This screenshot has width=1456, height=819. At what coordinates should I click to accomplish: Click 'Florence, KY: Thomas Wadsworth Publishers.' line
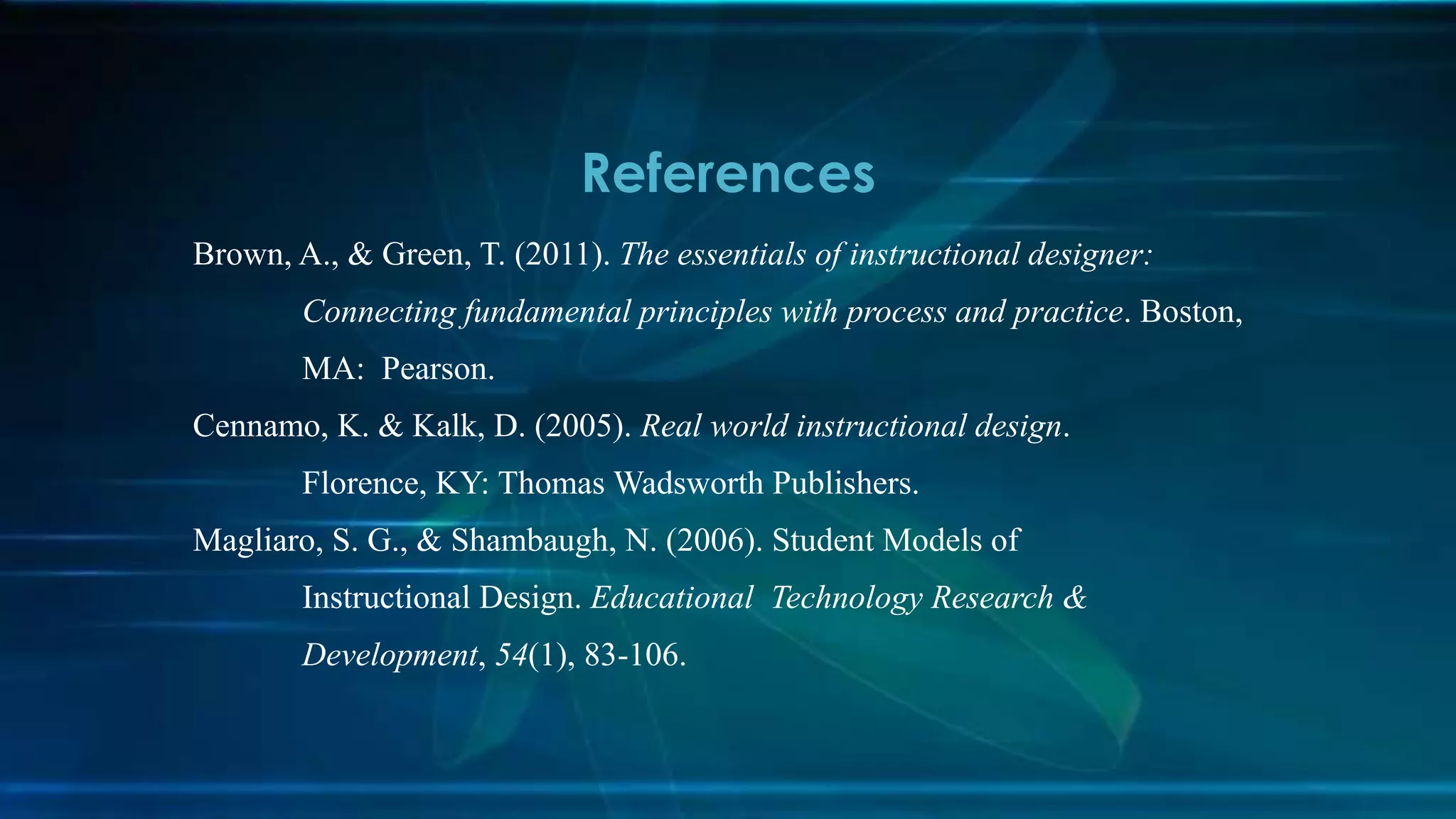tap(611, 483)
